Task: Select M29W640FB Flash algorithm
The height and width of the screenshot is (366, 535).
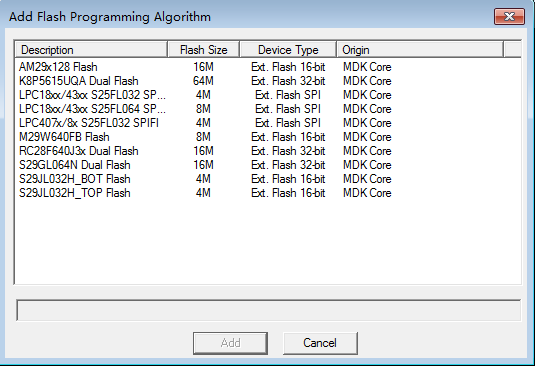Action: coord(64,137)
